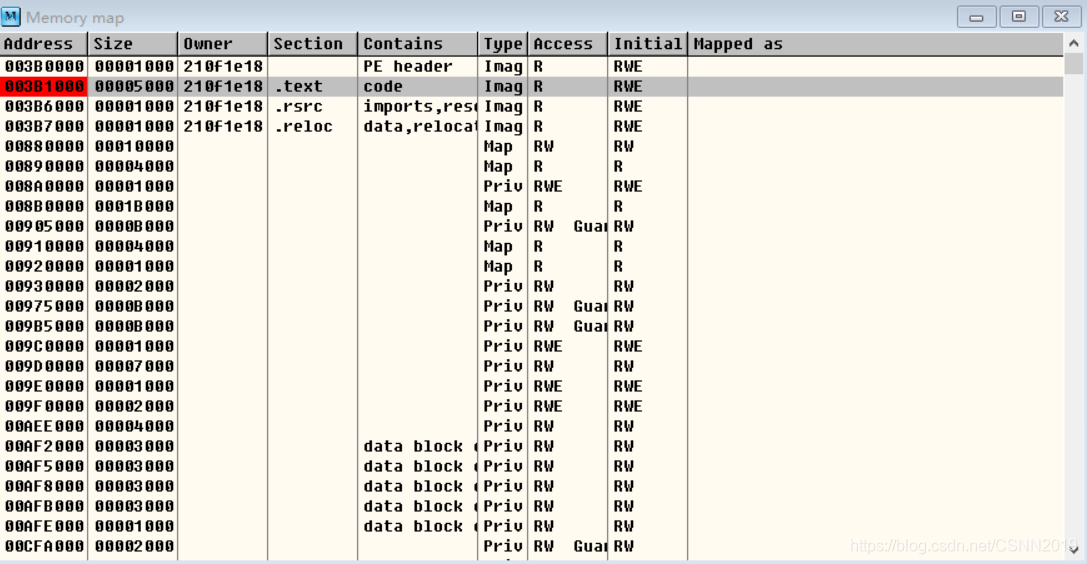Select the row at address 00AF8000
Viewport: 1087px width, 564px height.
point(532,486)
